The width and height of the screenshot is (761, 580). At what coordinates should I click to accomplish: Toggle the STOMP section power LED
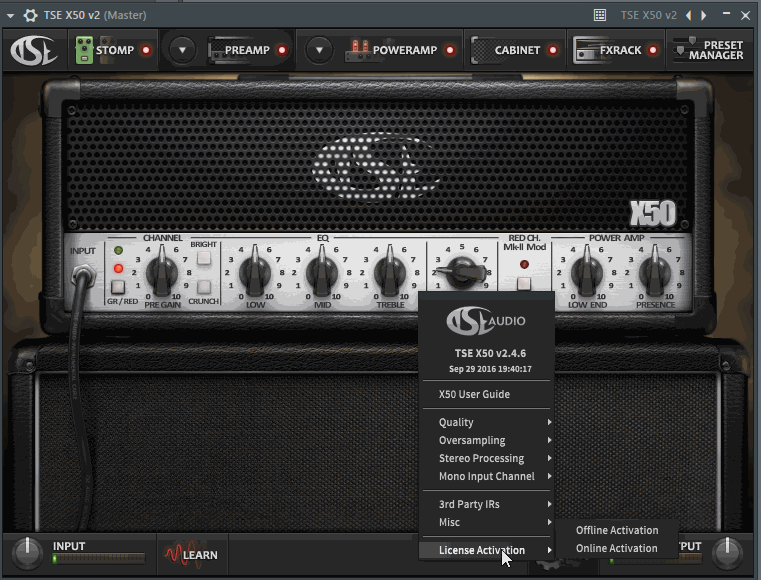click(146, 50)
